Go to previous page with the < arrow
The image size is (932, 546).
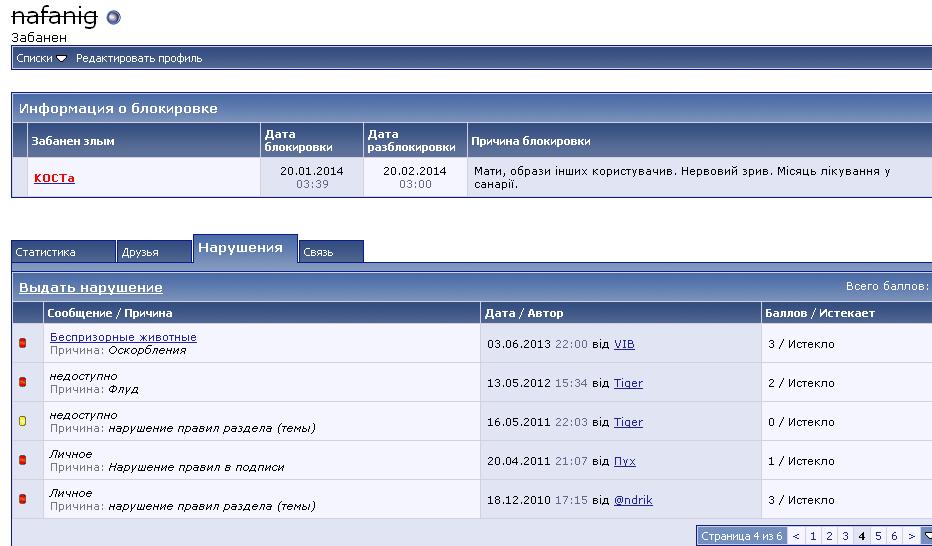point(796,537)
